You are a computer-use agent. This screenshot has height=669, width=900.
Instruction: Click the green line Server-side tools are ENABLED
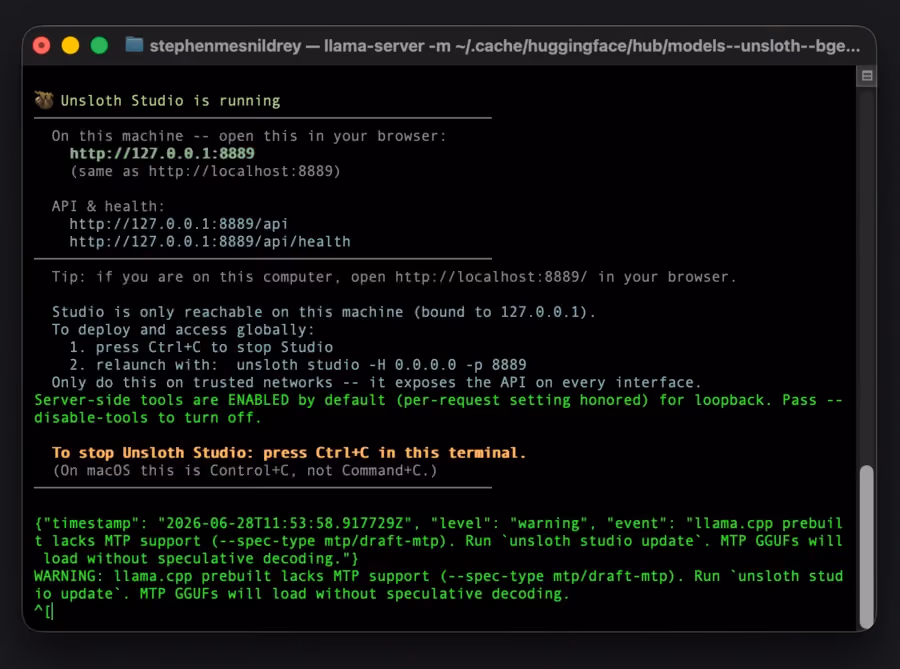pyautogui.click(x=439, y=400)
